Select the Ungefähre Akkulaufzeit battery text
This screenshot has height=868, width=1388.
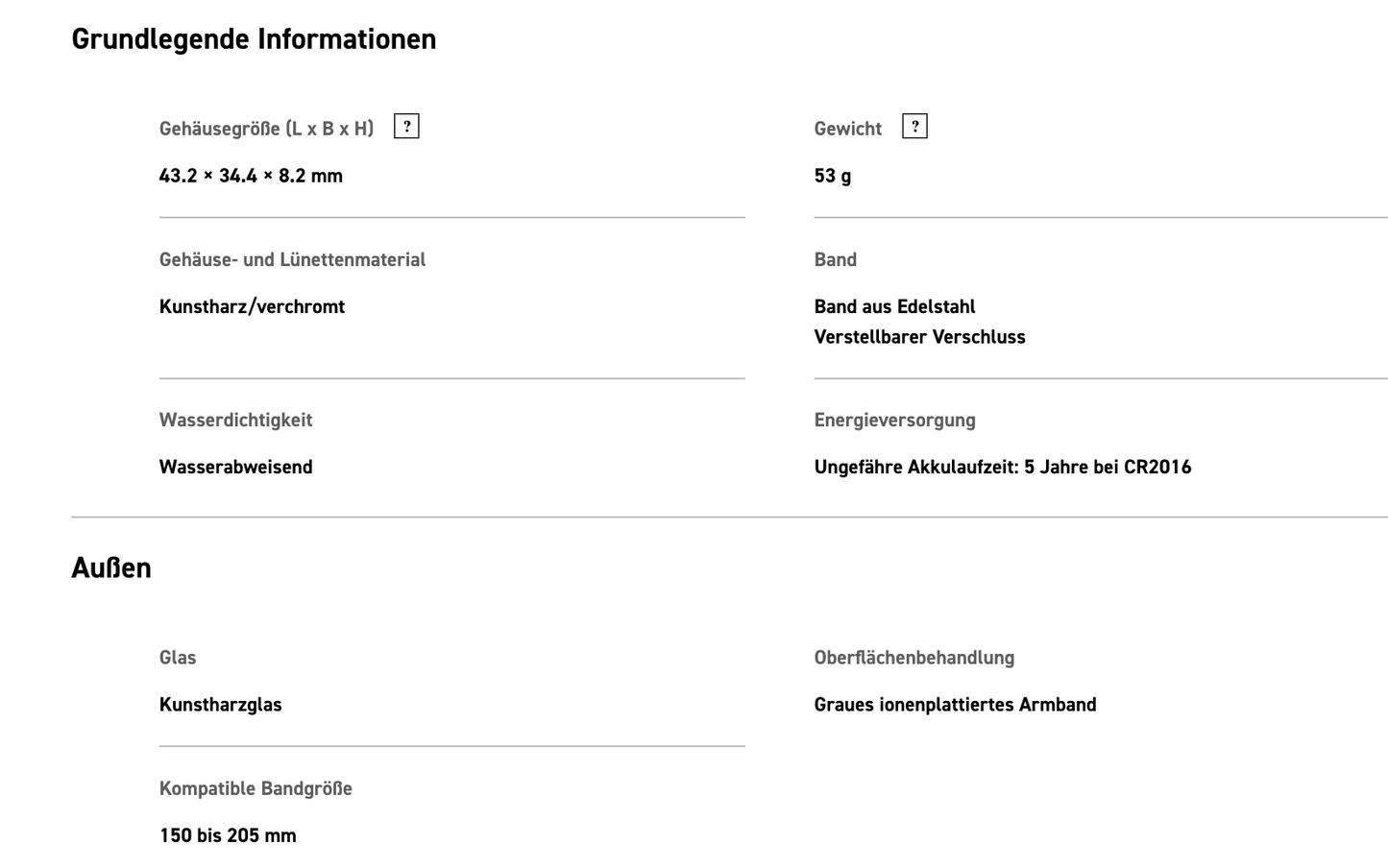pos(1002,468)
